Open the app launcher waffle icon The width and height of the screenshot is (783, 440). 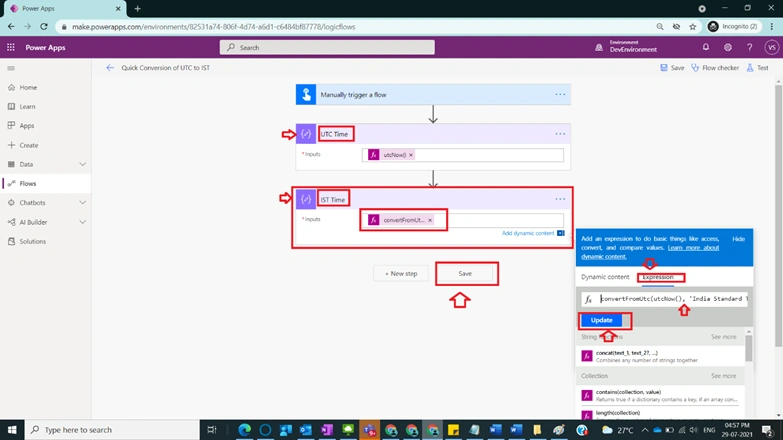10,47
